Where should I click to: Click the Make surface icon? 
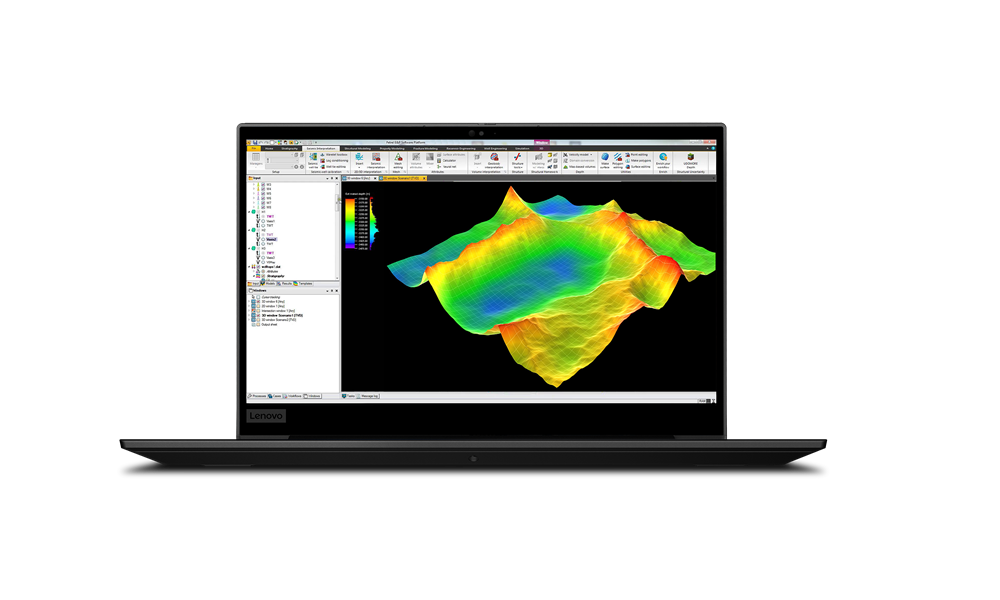605,160
